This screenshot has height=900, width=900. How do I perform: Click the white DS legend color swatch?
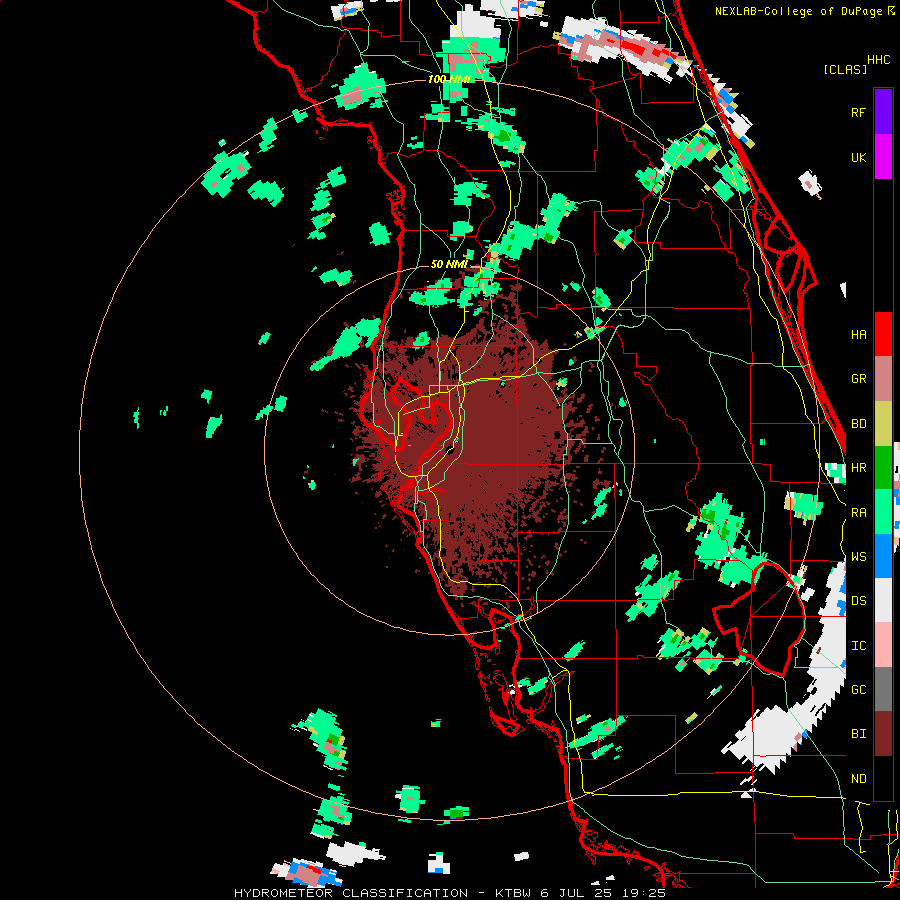883,600
